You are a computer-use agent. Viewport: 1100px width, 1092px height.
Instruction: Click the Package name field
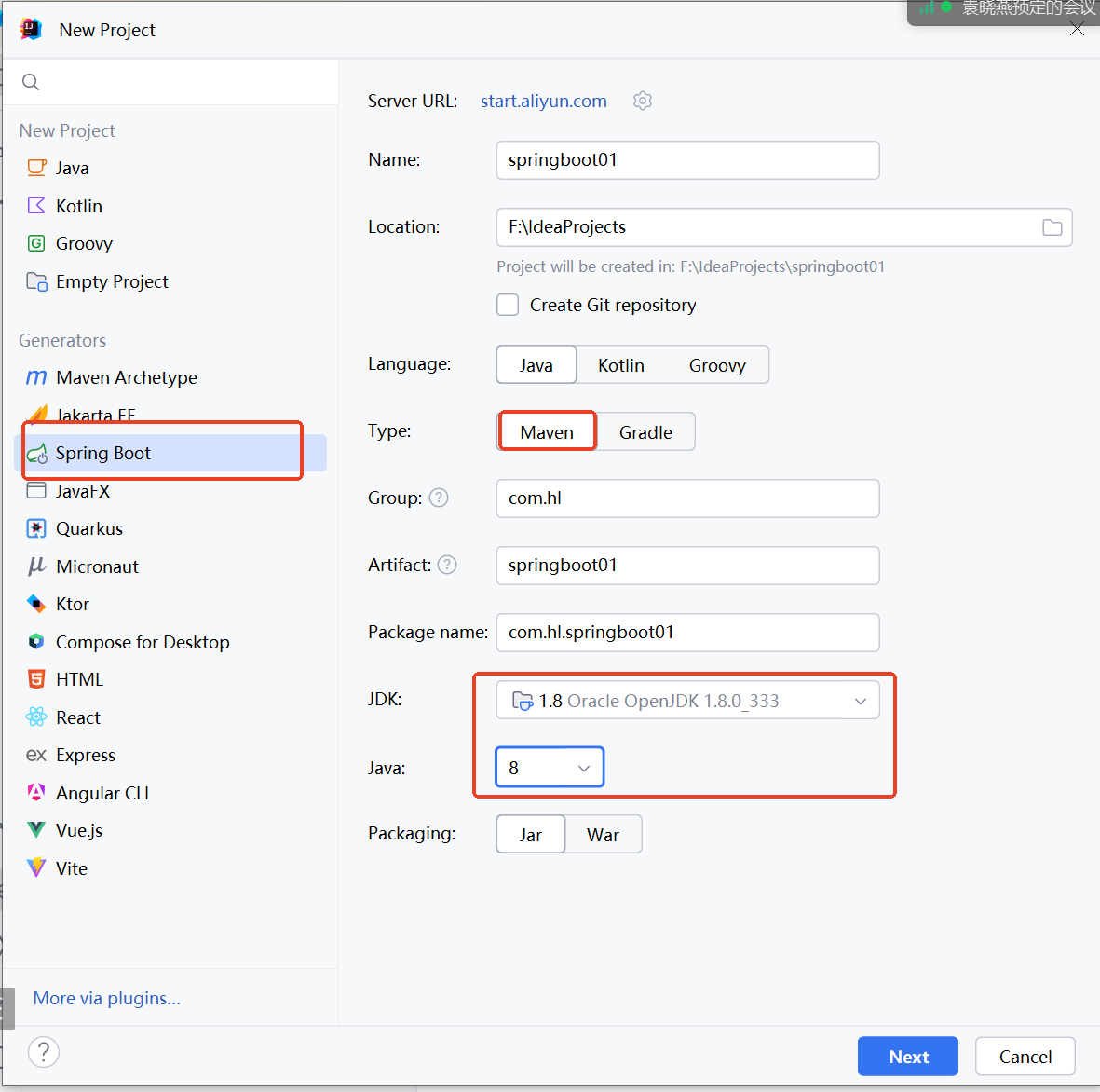pos(687,633)
